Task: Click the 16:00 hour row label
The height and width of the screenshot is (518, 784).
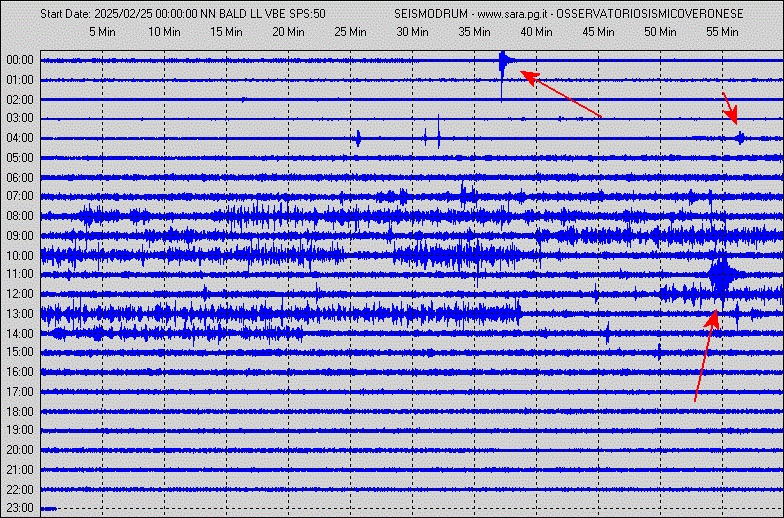Action: tap(20, 372)
